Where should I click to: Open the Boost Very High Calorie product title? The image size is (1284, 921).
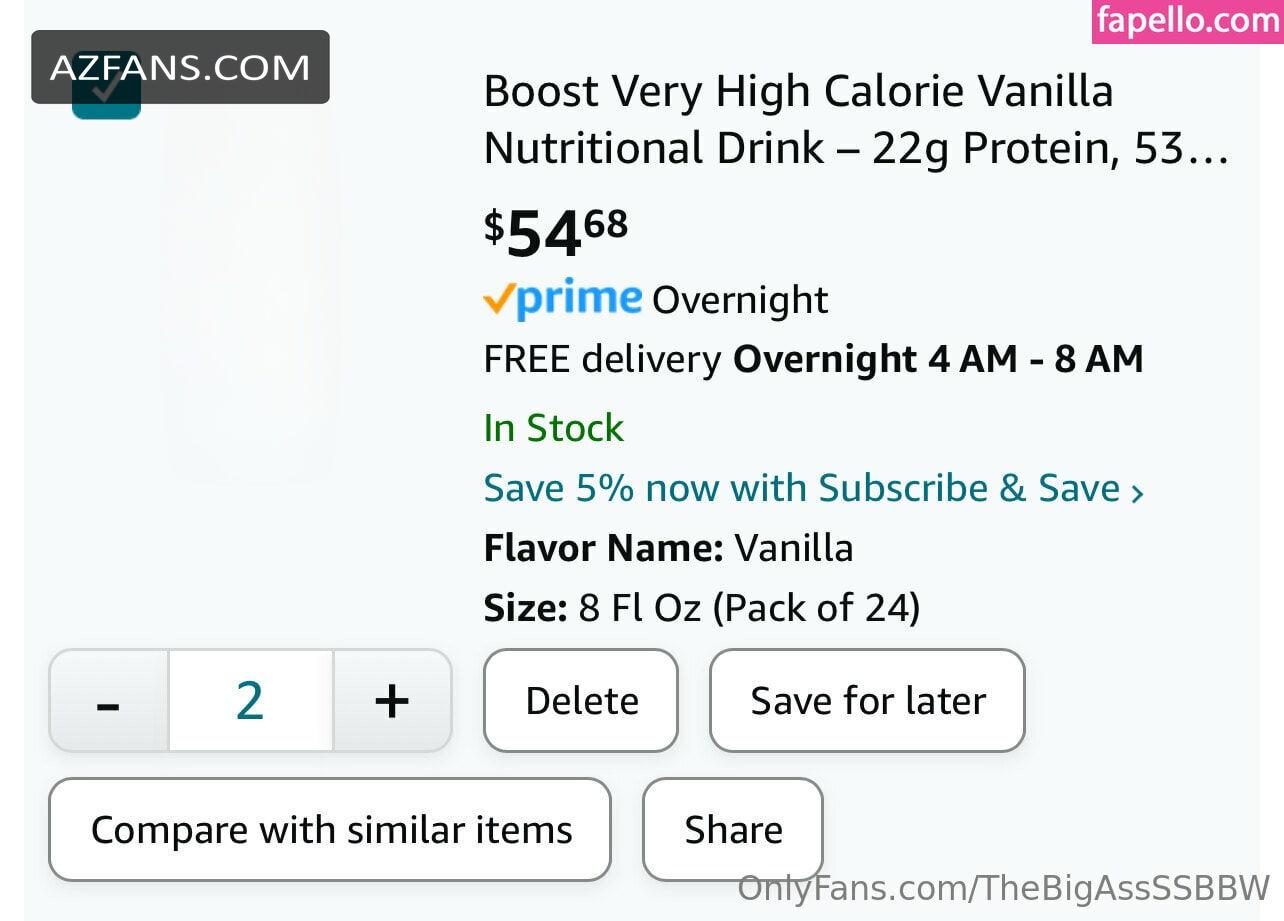(856, 120)
